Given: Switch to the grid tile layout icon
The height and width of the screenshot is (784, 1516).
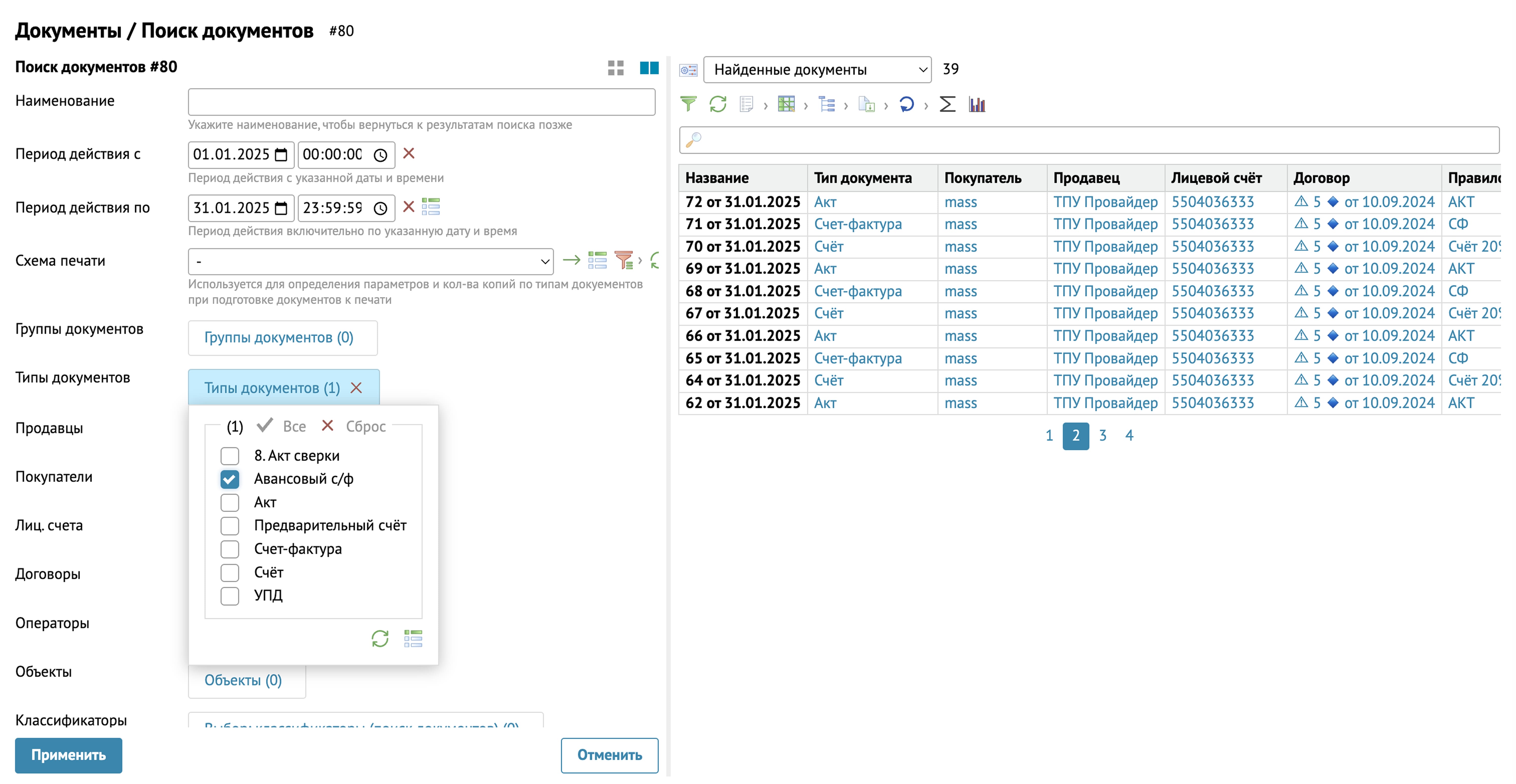Looking at the screenshot, I should coord(616,68).
